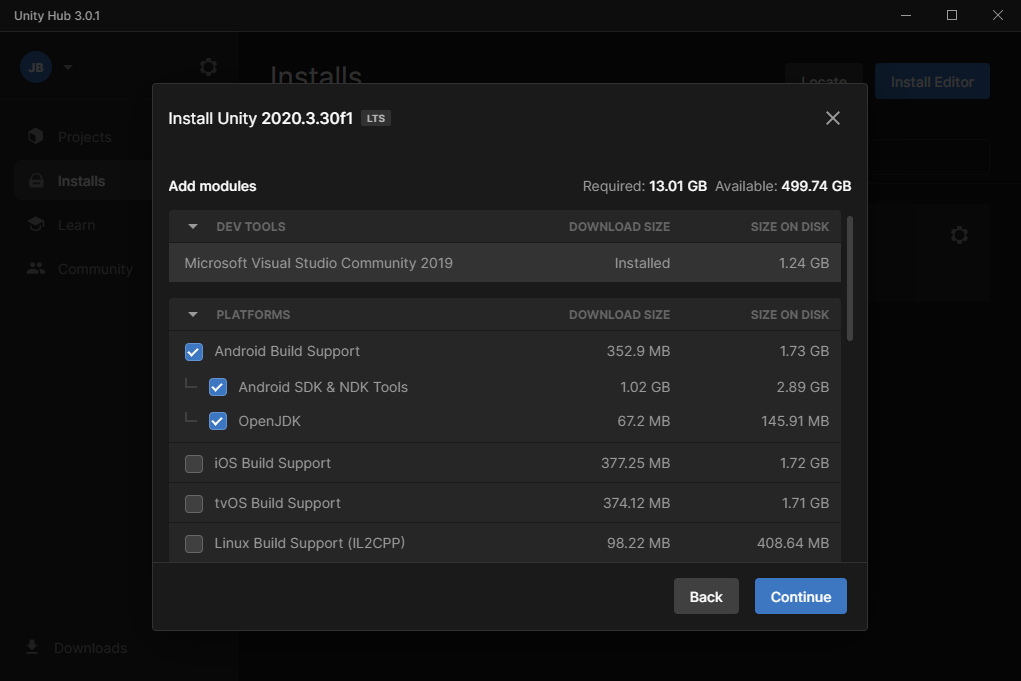Open the Projects sidebar item

83,137
